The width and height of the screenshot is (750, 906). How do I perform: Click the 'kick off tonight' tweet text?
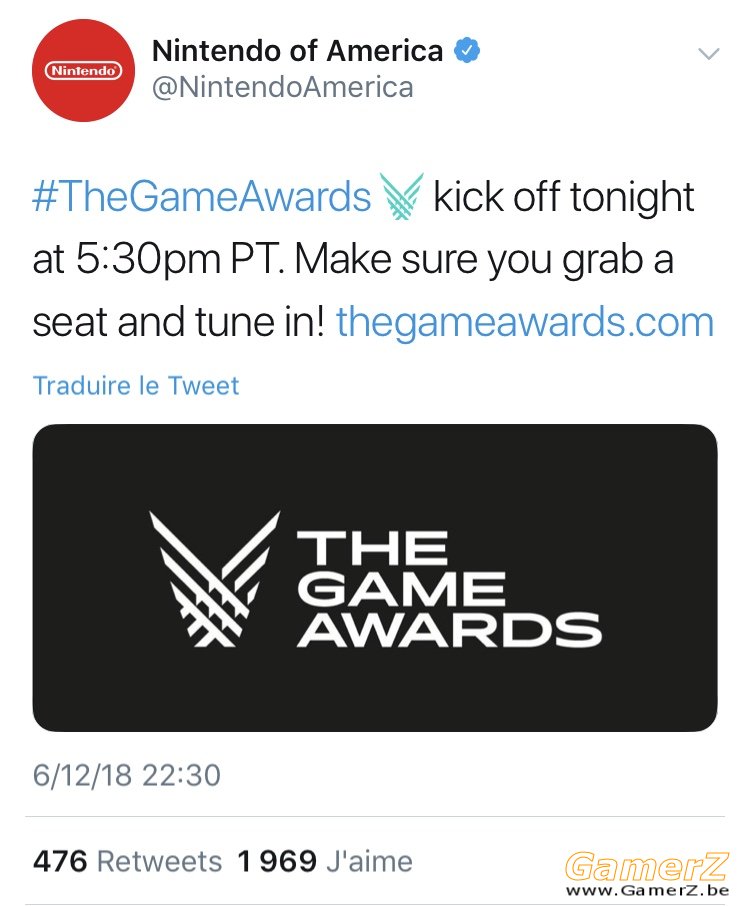coord(564,196)
